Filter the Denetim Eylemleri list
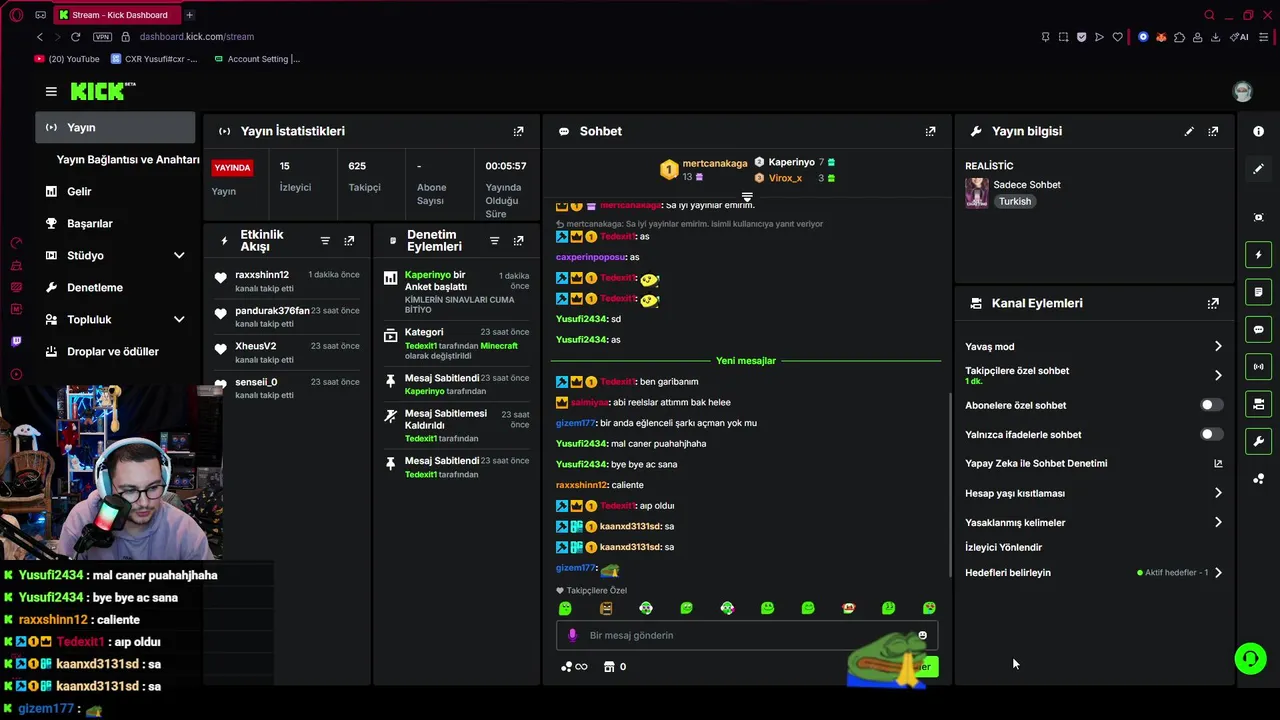 pos(494,241)
